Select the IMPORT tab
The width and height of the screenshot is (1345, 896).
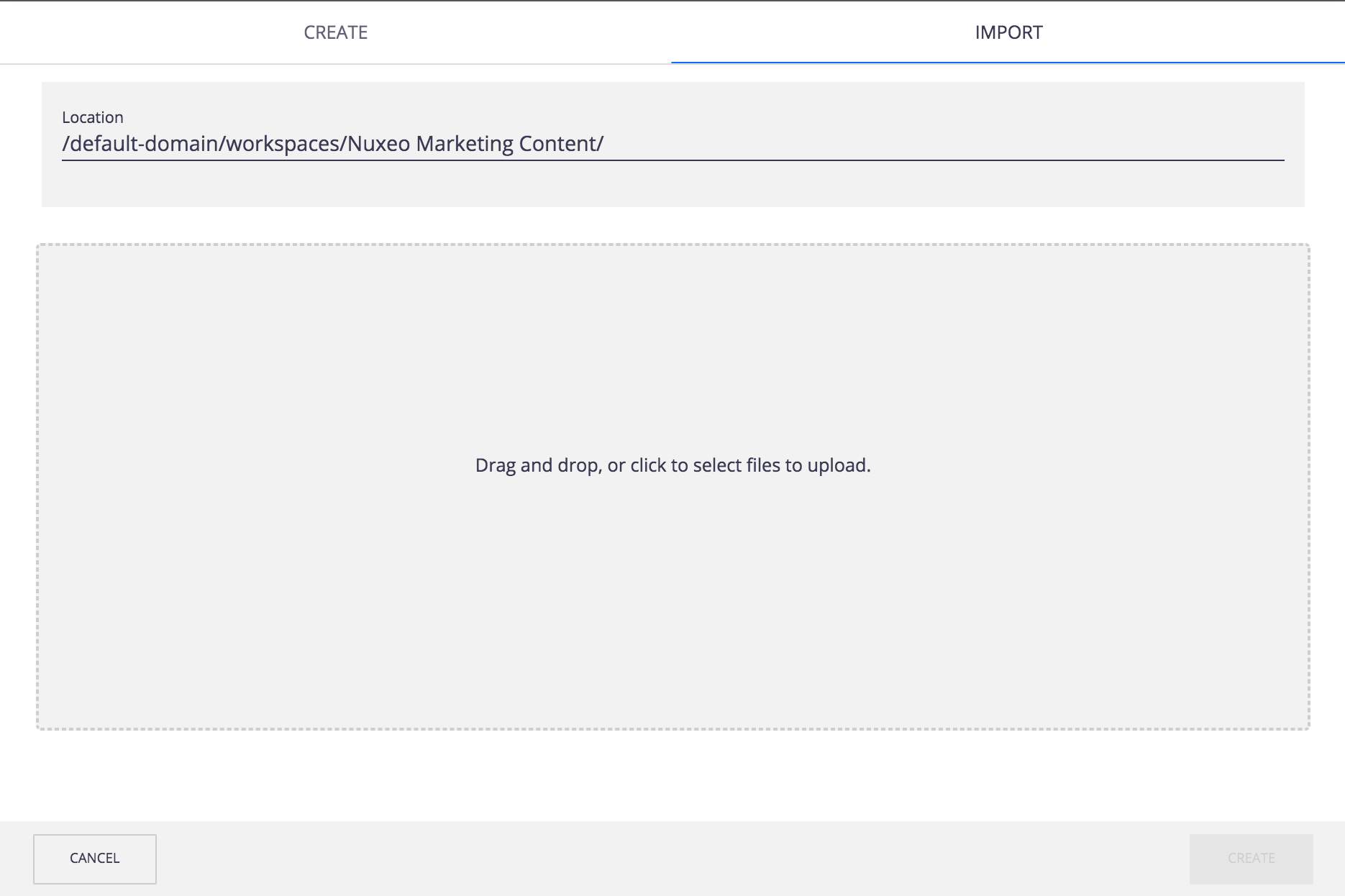(x=1008, y=32)
